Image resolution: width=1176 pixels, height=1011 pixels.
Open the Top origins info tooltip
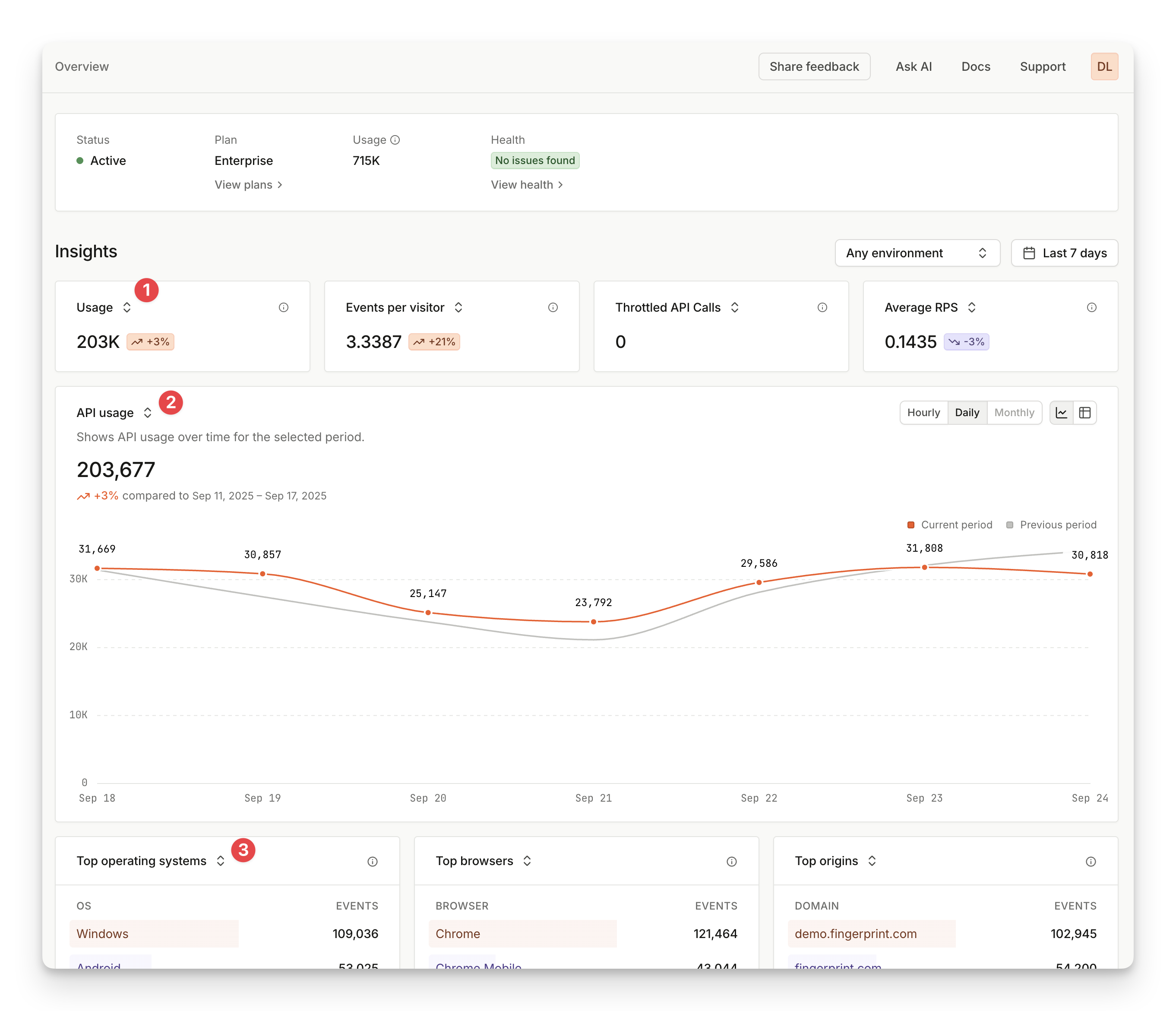[x=1091, y=861]
